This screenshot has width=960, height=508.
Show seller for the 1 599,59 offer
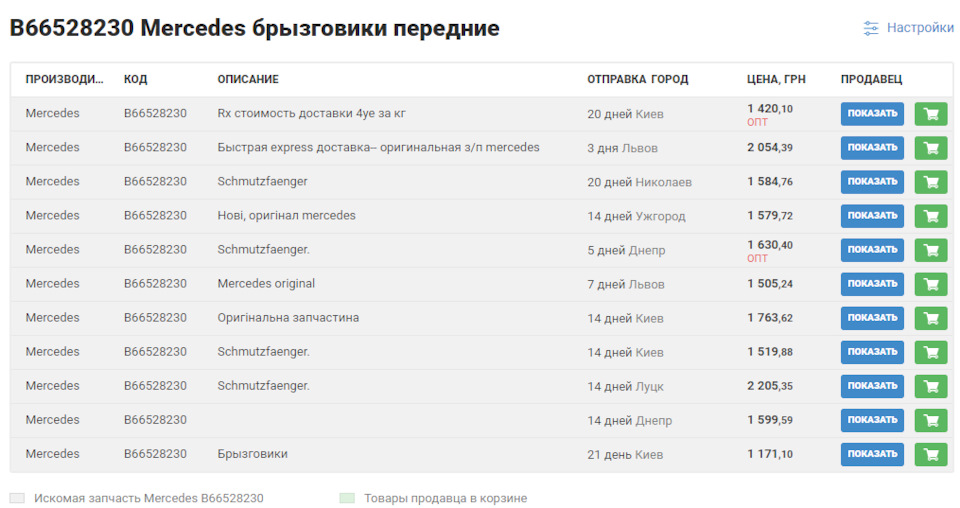(x=872, y=420)
